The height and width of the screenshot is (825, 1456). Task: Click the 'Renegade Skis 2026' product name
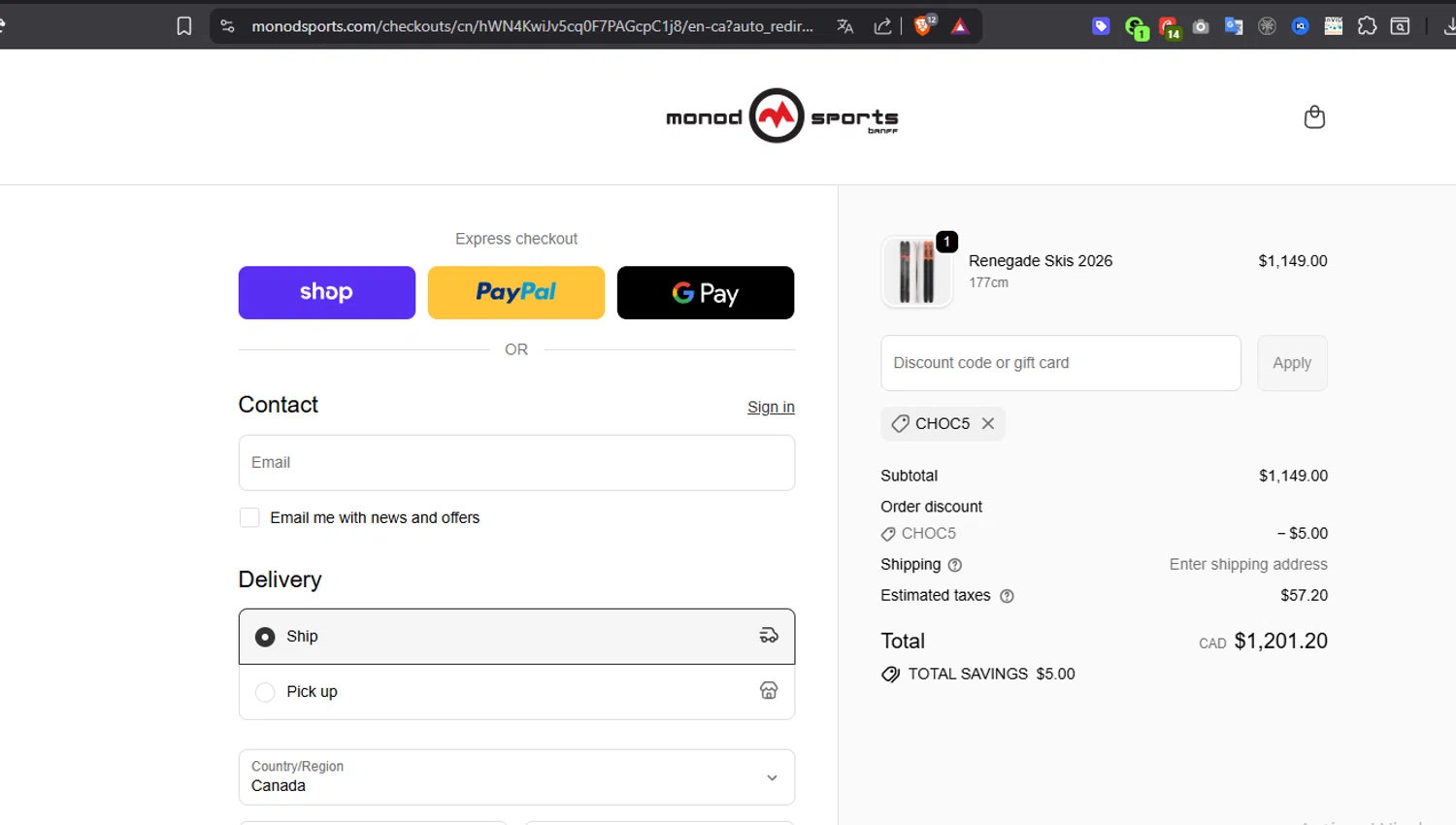(x=1041, y=261)
